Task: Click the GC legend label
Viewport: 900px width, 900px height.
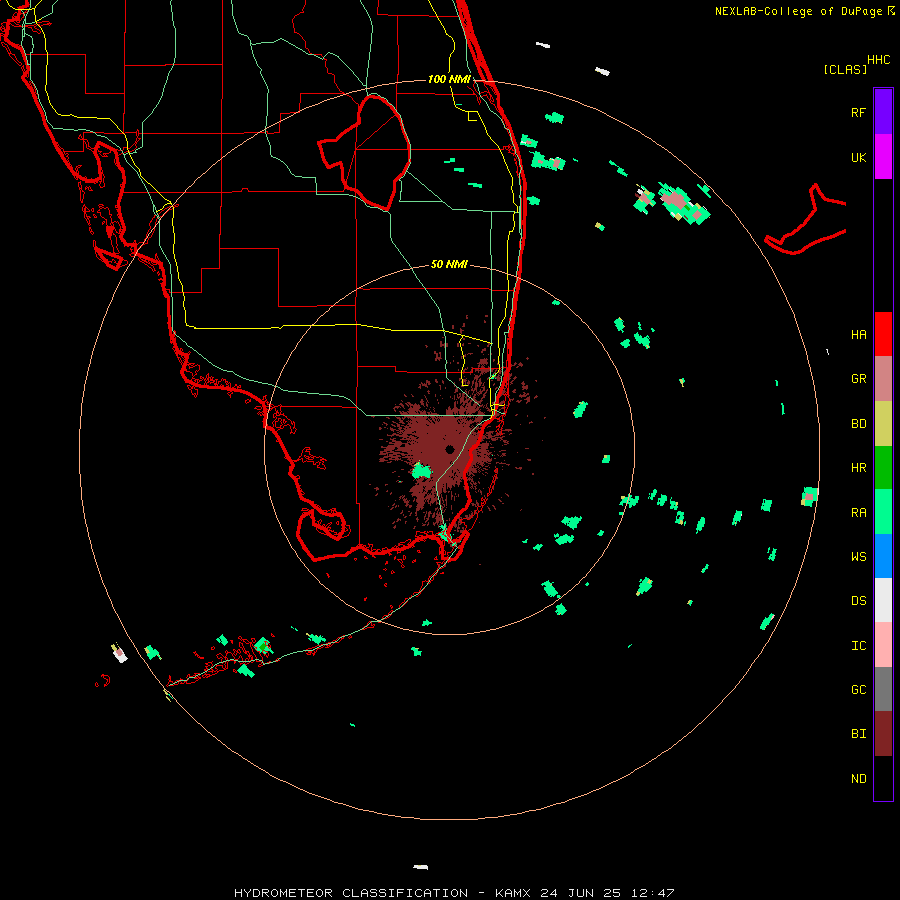Action: tap(858, 689)
